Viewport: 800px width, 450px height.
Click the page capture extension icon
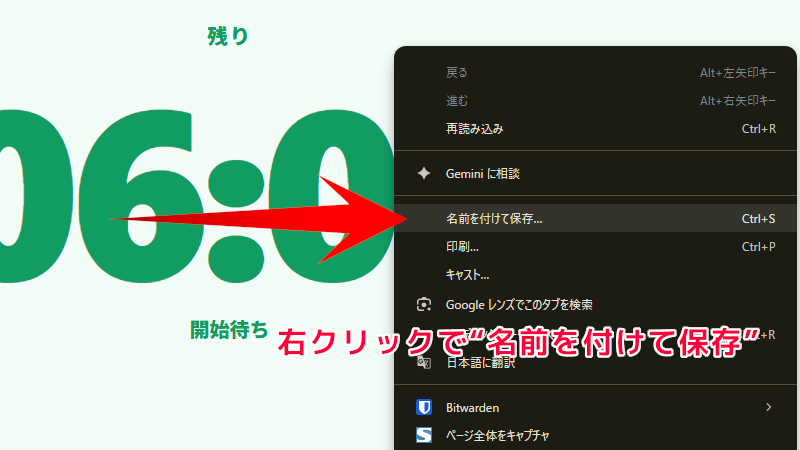point(423,435)
